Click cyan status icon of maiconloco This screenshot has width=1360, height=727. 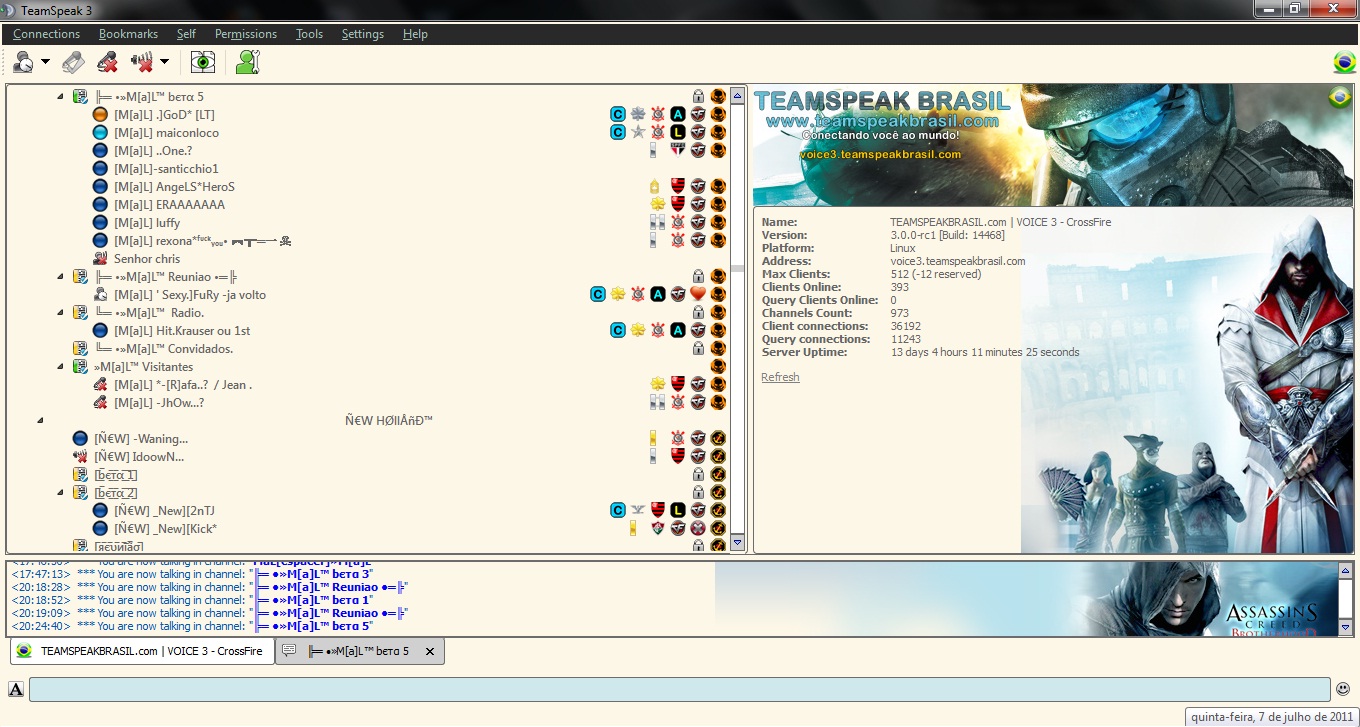click(100, 133)
